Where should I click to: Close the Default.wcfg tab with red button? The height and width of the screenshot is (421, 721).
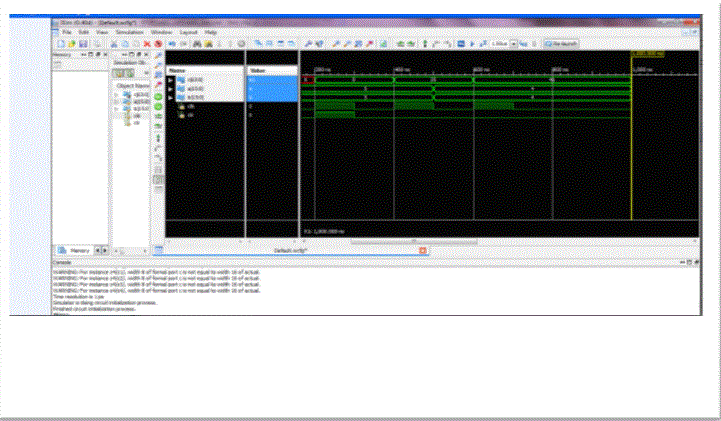point(422,250)
